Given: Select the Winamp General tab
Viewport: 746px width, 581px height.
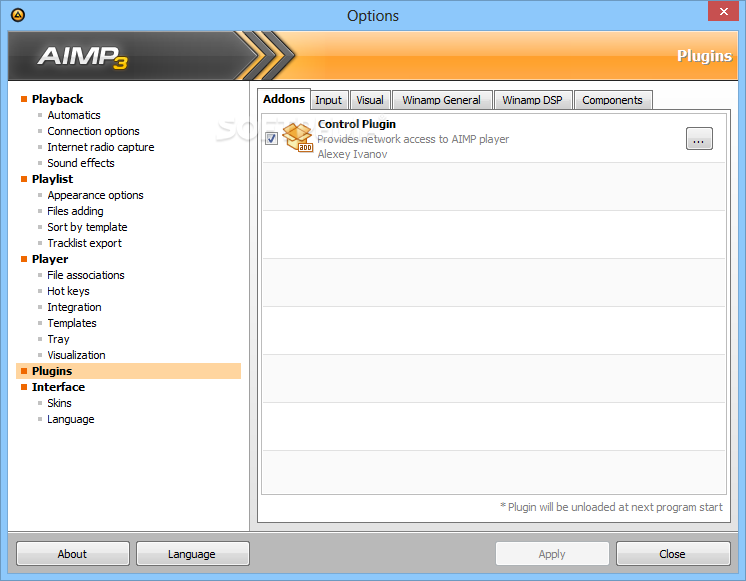Looking at the screenshot, I should 442,100.
